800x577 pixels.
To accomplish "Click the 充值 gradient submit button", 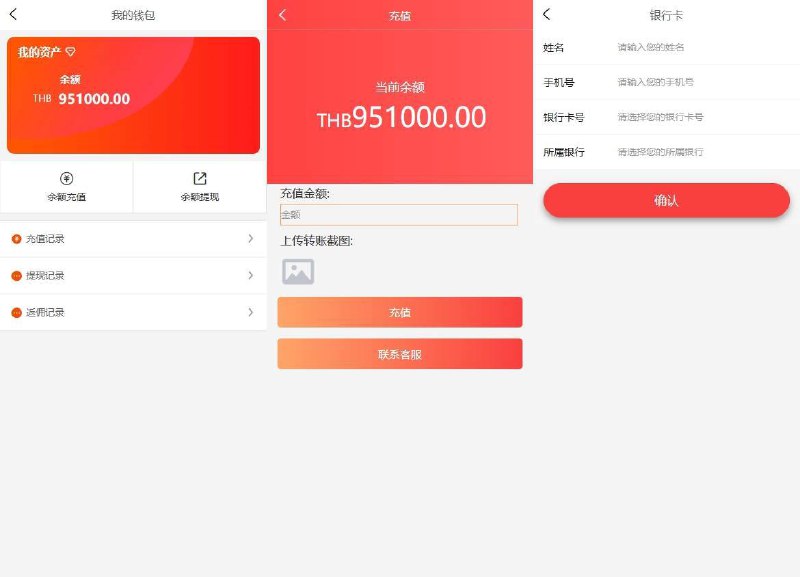I will (x=400, y=312).
